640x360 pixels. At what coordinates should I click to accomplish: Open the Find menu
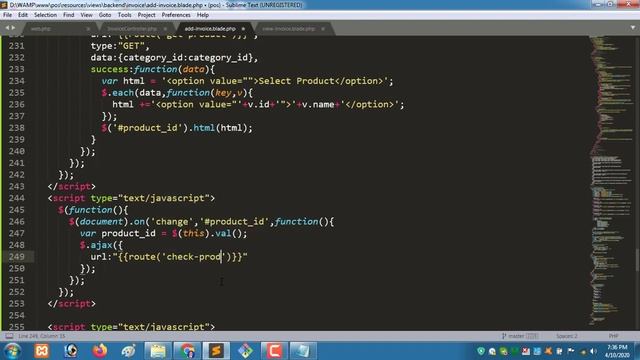tap(69, 15)
